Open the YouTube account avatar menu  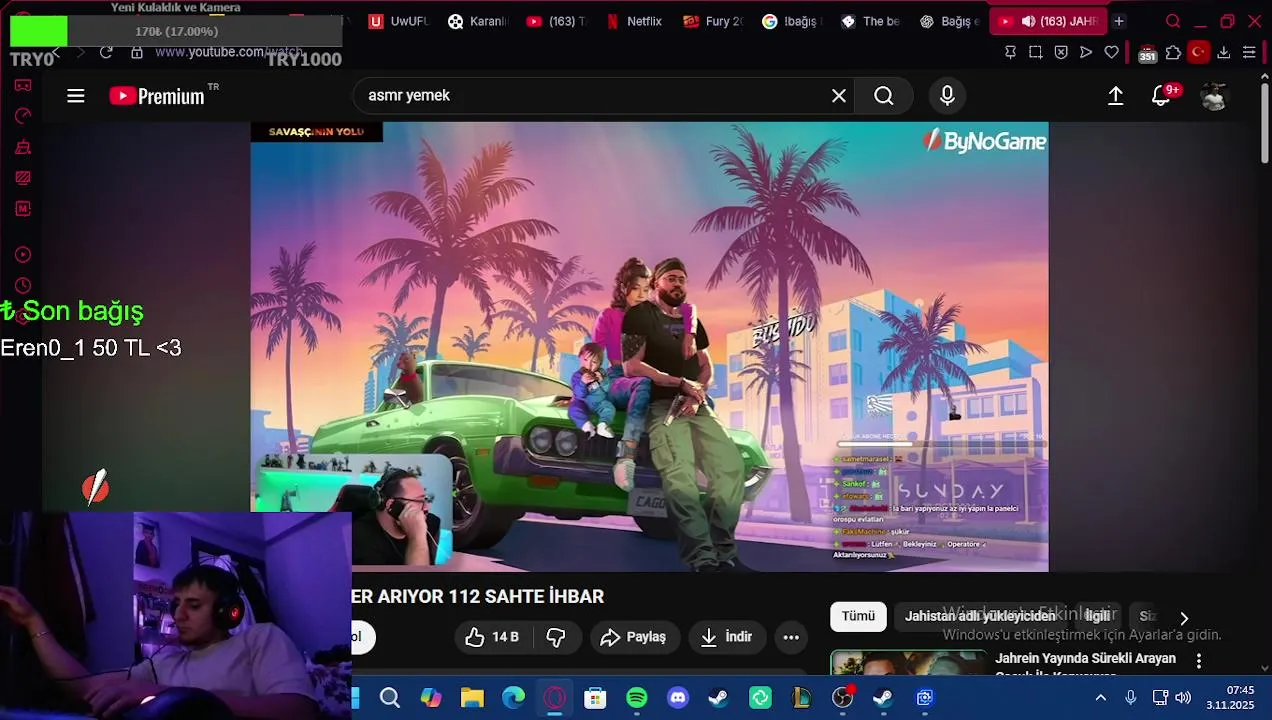(x=1214, y=96)
